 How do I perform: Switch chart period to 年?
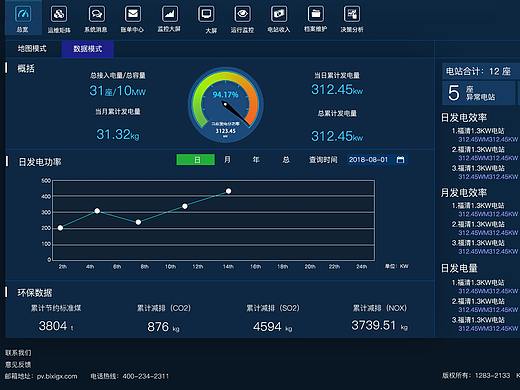pos(256,159)
